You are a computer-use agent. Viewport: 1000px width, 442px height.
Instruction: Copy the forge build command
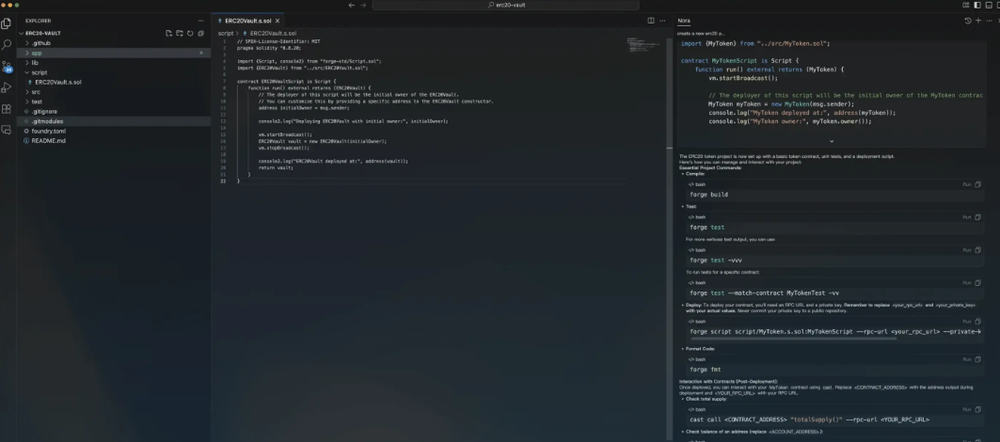978,185
